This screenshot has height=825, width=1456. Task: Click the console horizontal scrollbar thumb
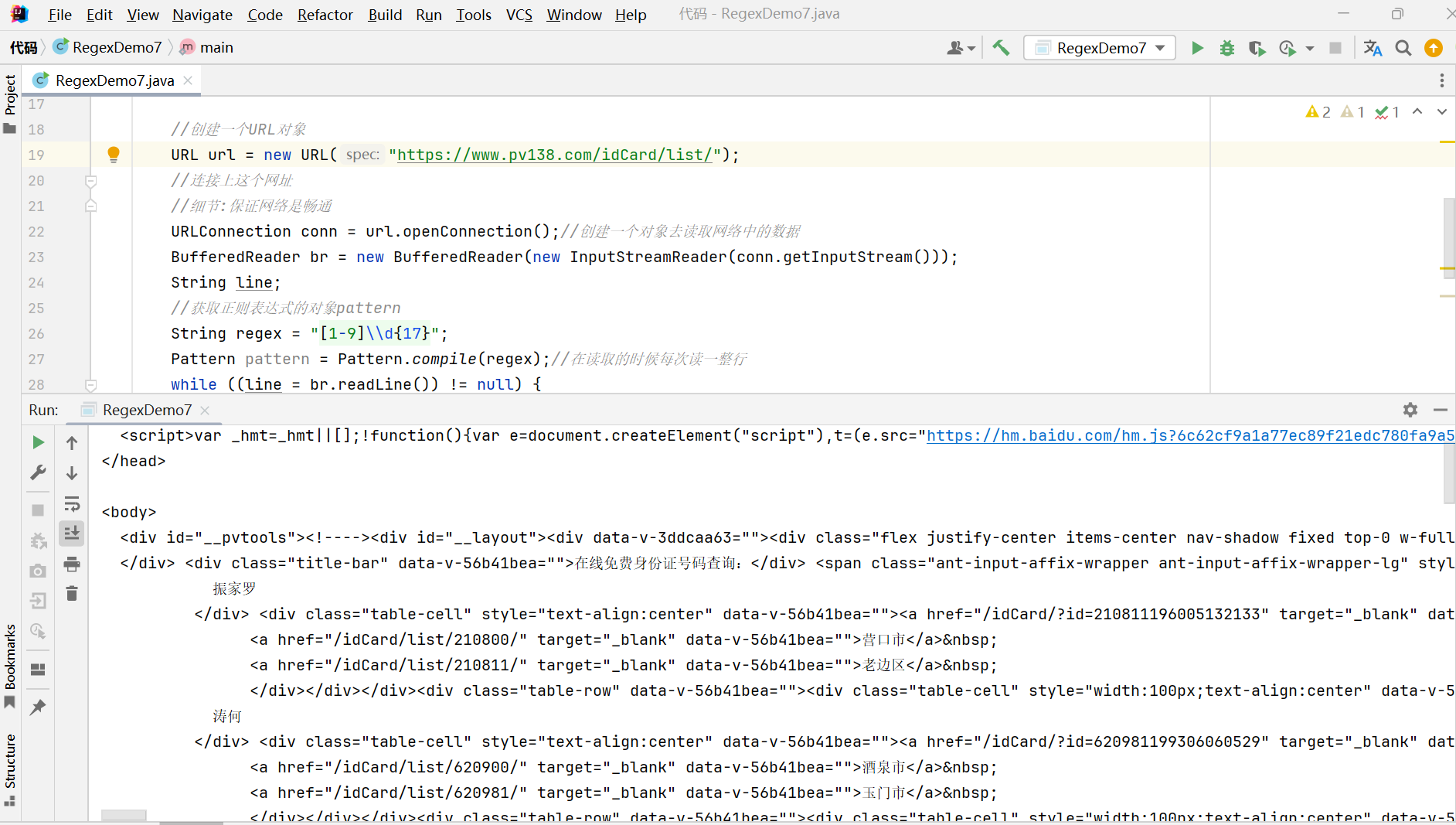(x=124, y=815)
